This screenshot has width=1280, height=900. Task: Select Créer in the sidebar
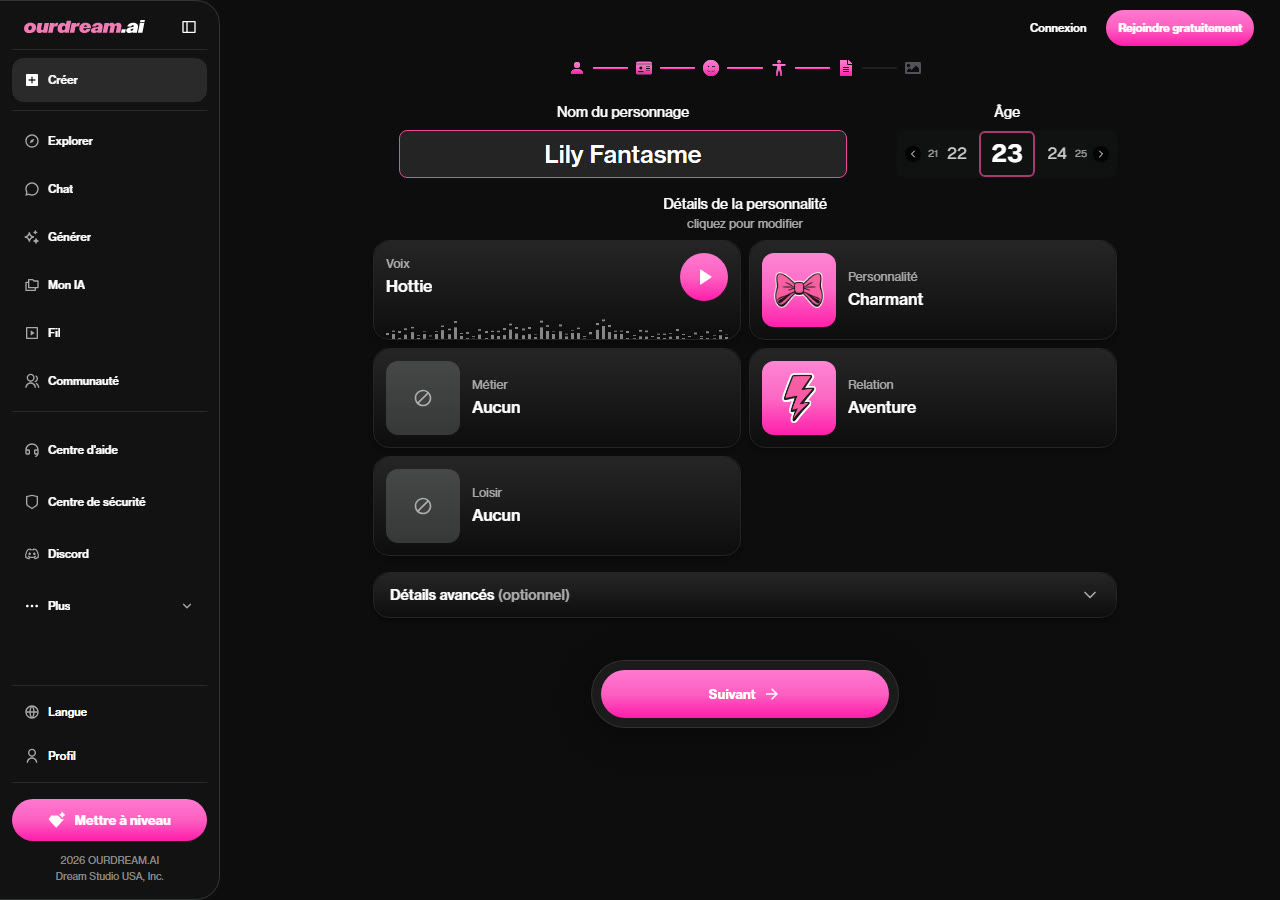[x=109, y=80]
